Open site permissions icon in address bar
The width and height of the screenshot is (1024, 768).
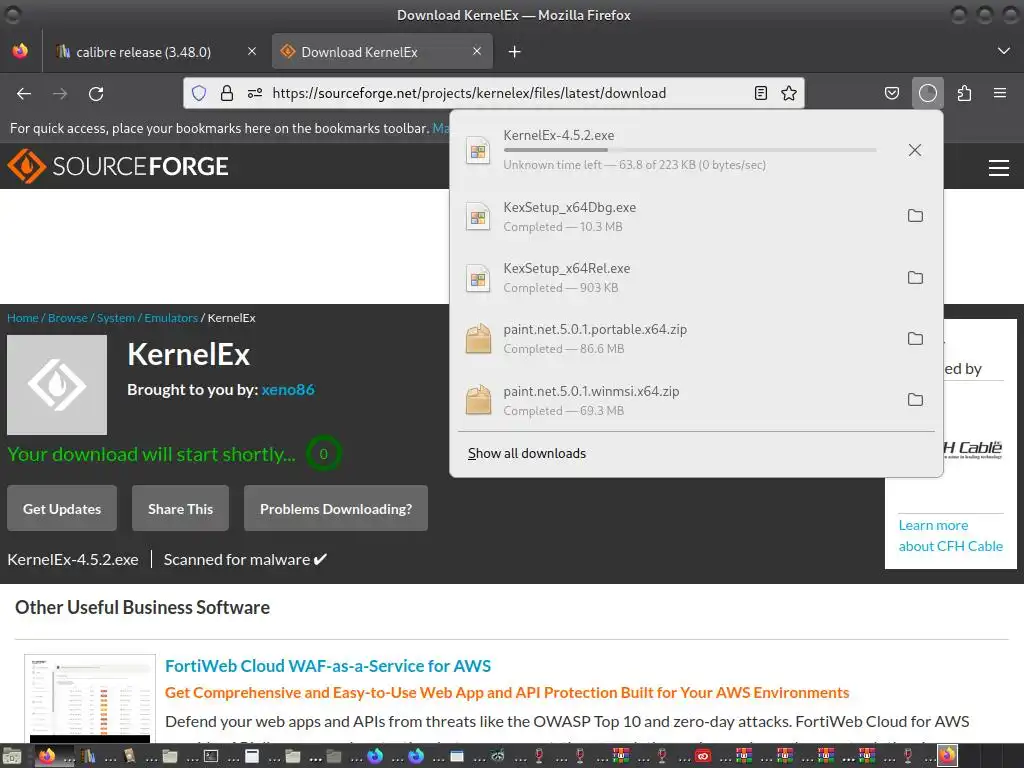[255, 93]
